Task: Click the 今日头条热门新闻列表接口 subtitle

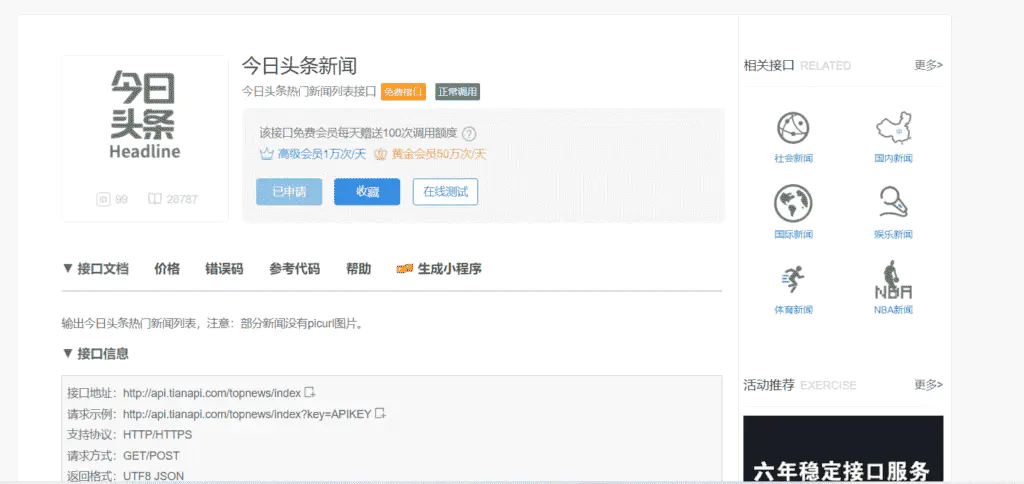Action: coord(309,91)
